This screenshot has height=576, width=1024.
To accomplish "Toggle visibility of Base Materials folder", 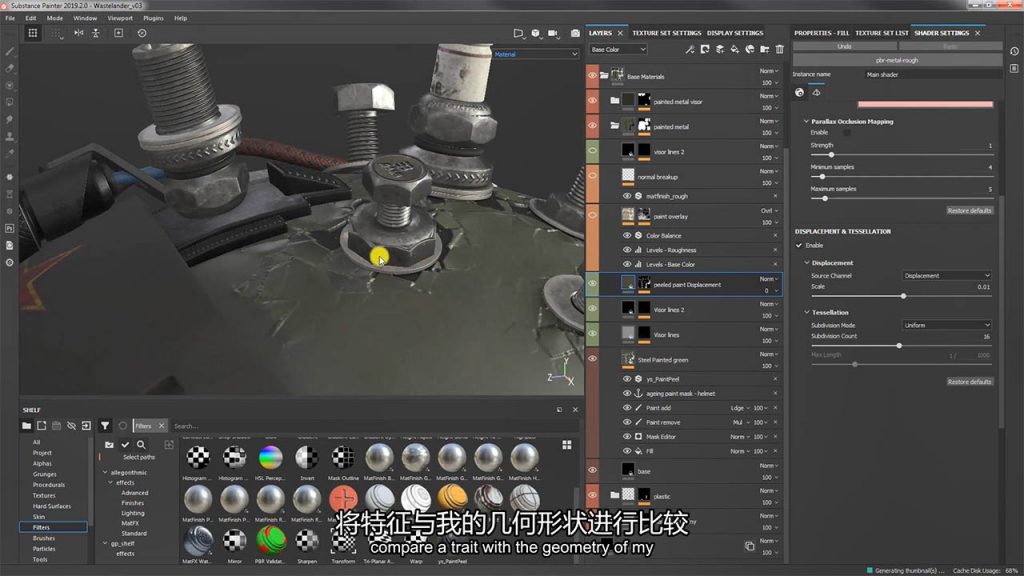I will pos(592,76).
